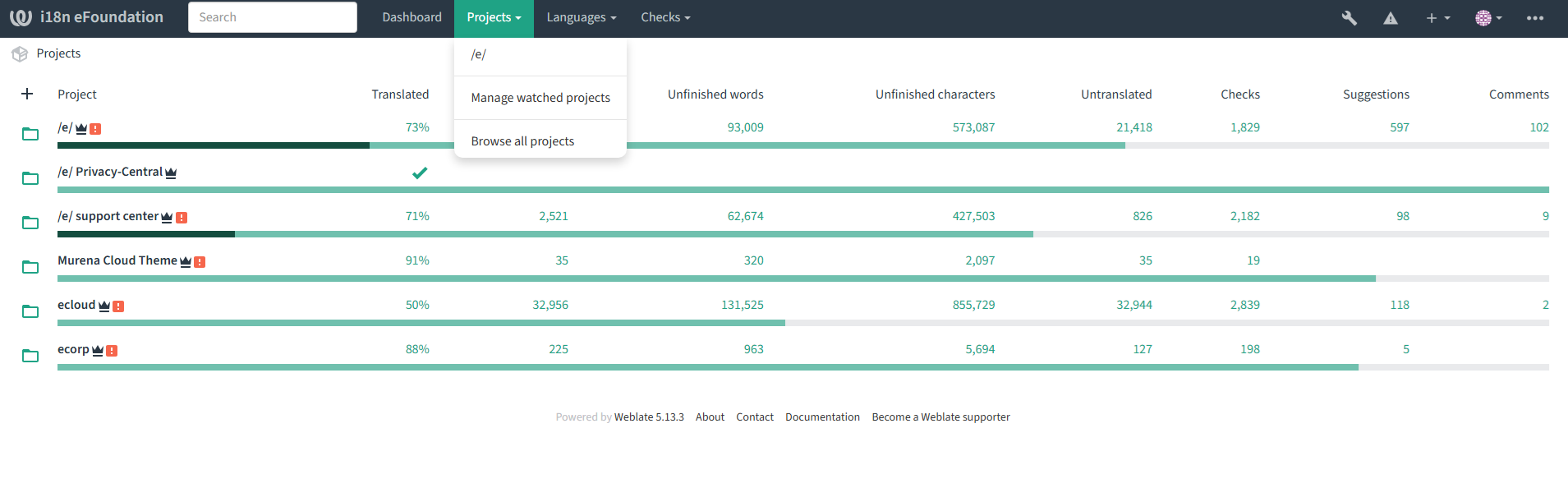
Task: Expand the Languages dropdown
Action: (581, 18)
